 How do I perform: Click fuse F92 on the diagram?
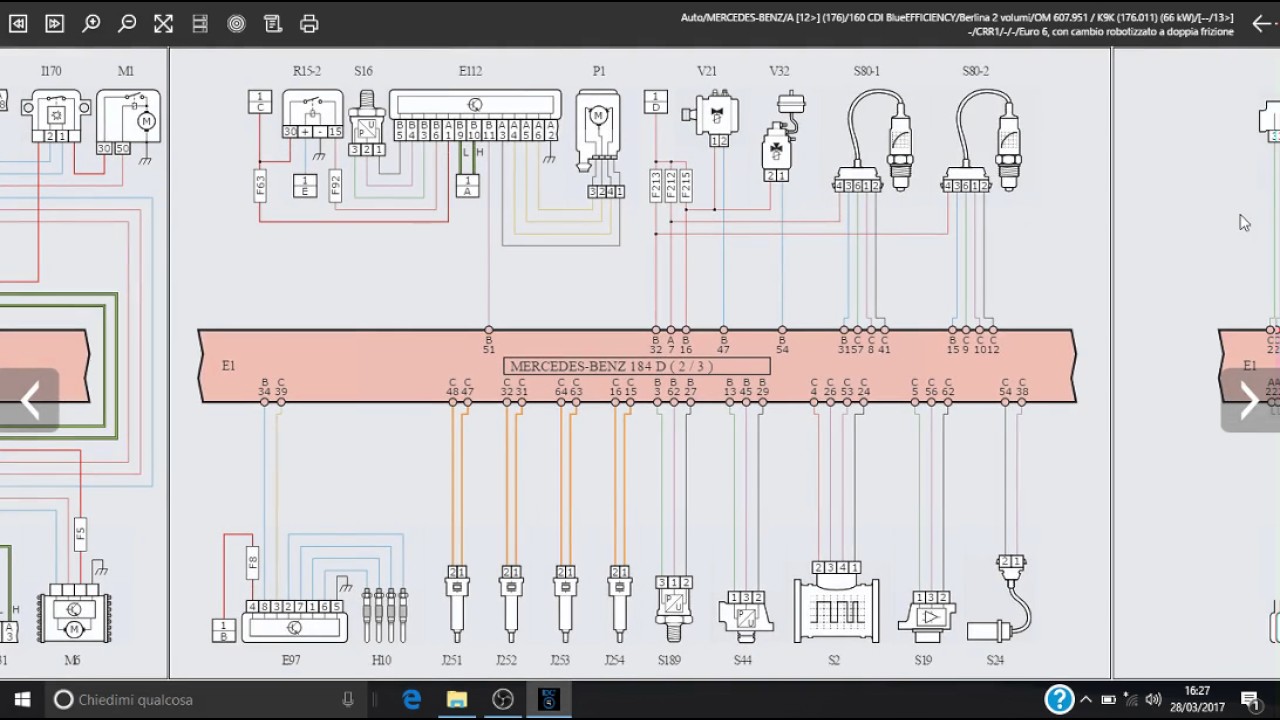click(x=335, y=186)
